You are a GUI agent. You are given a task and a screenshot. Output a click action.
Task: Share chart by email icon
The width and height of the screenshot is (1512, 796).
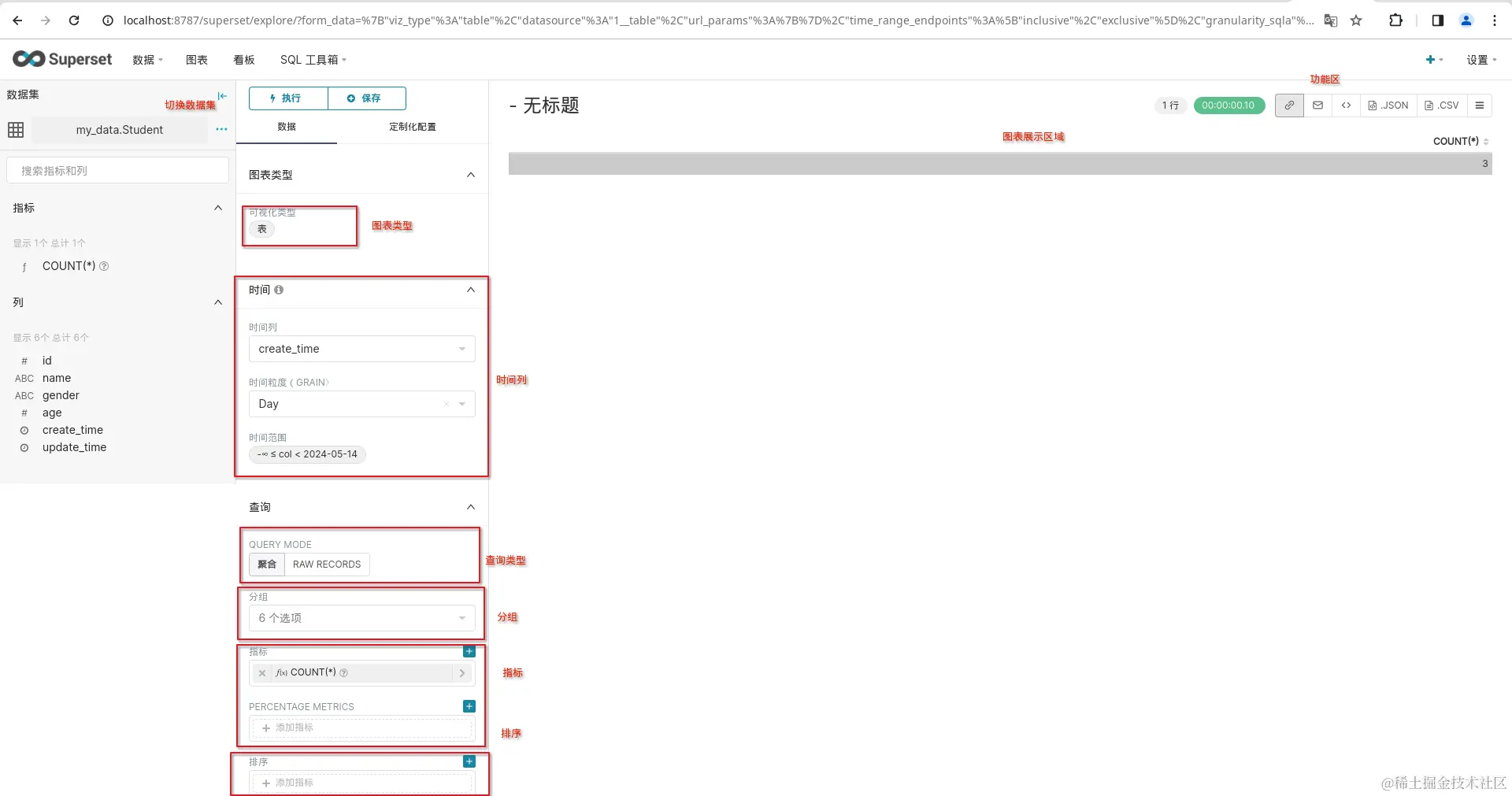(x=1317, y=106)
